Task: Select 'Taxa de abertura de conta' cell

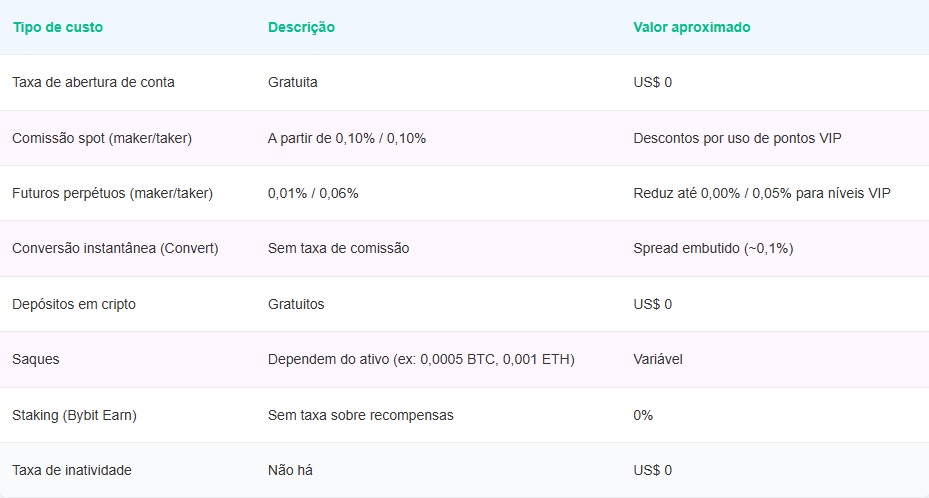Action: coord(93,82)
